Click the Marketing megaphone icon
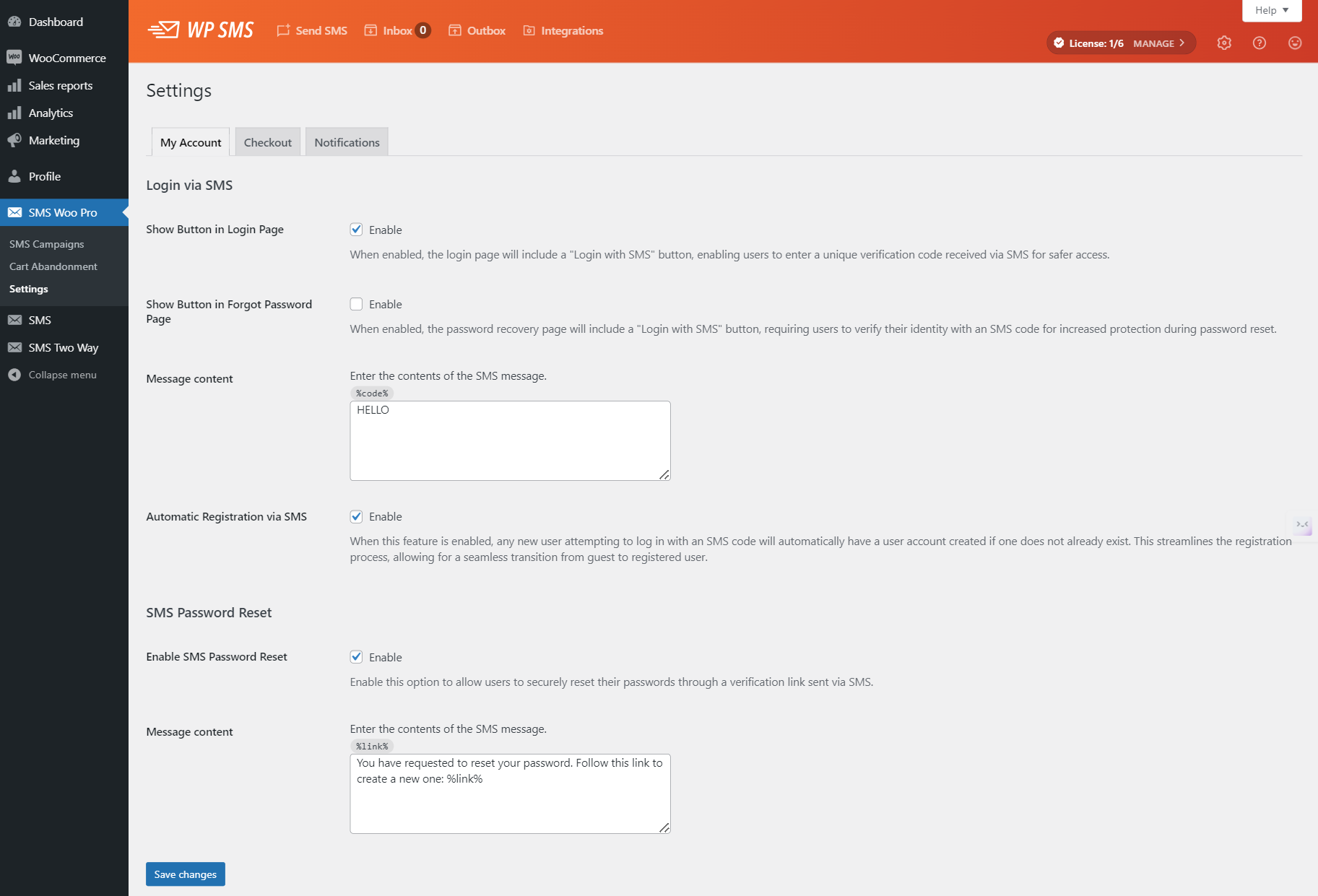The image size is (1318, 896). click(14, 140)
